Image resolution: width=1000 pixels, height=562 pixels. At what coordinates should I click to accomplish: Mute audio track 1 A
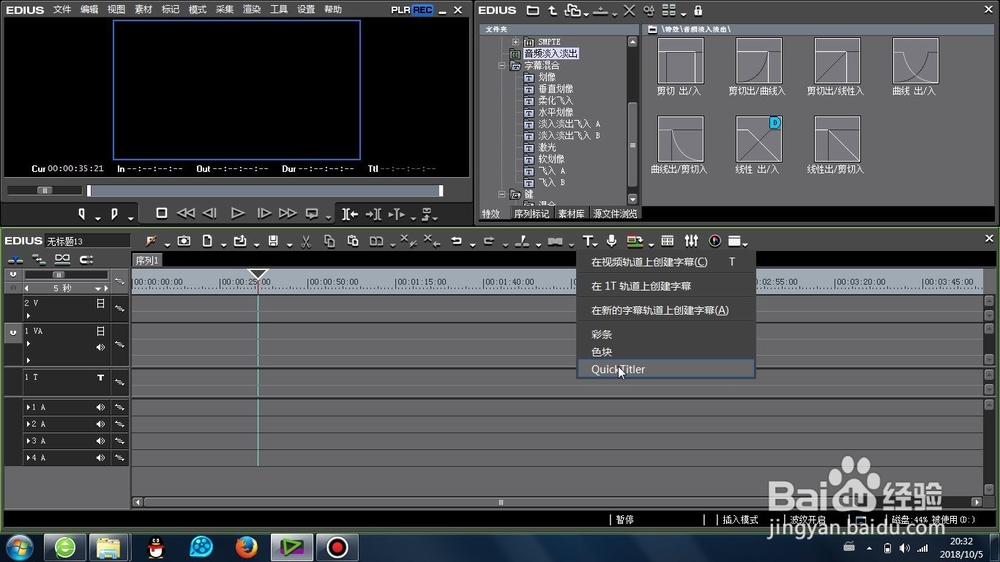[100, 407]
